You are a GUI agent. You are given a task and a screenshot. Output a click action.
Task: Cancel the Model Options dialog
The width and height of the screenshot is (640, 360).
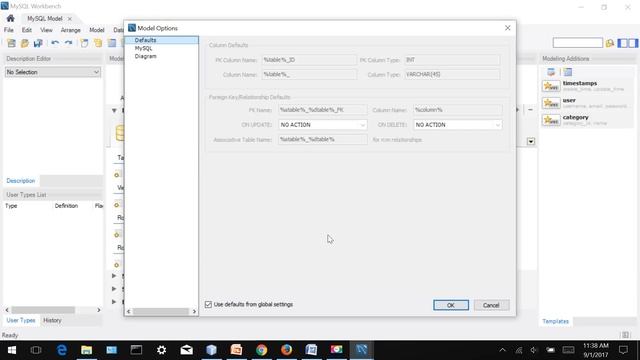pos(491,305)
